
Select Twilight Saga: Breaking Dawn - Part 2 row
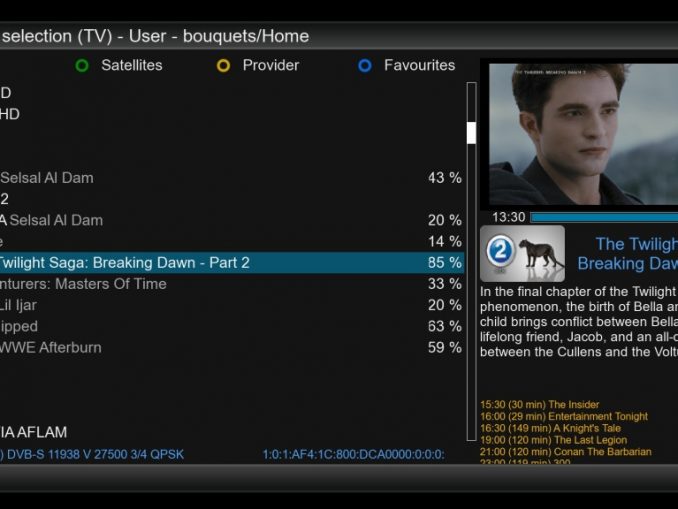click(232, 263)
